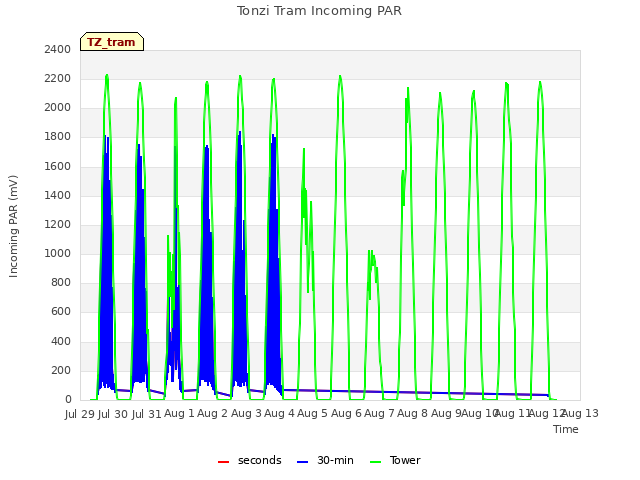This screenshot has height=480, width=640.
Task: Click the Jul 30 x-axis date label
Action: click(113, 414)
